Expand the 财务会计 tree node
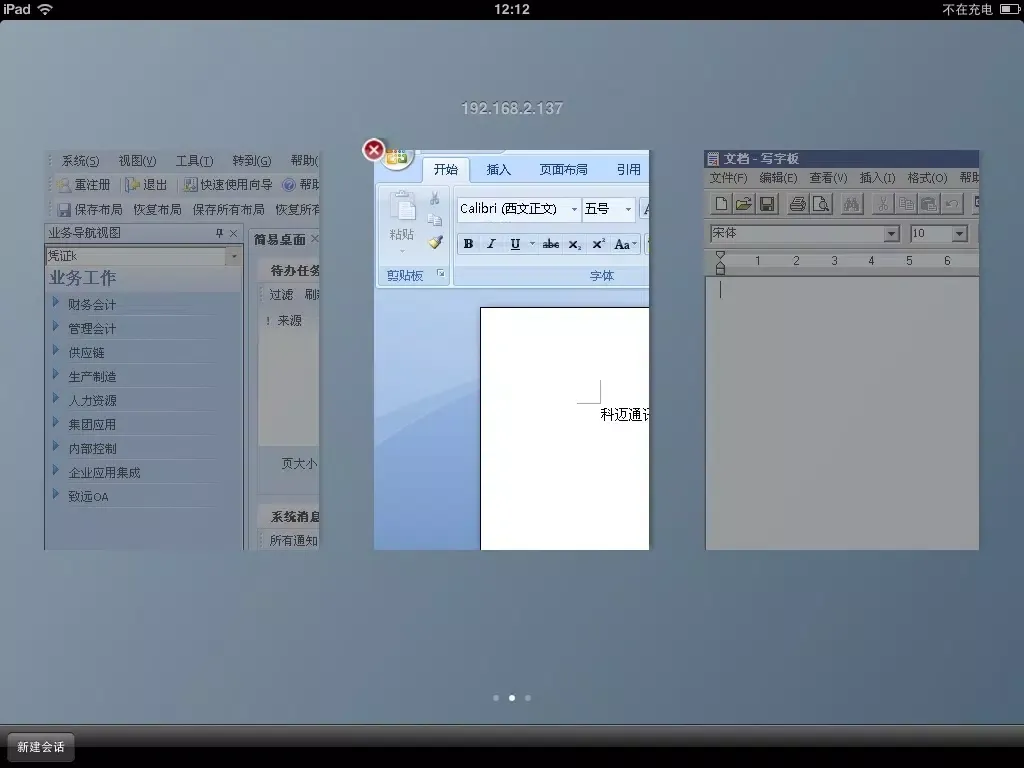This screenshot has width=1024, height=768. coord(56,302)
